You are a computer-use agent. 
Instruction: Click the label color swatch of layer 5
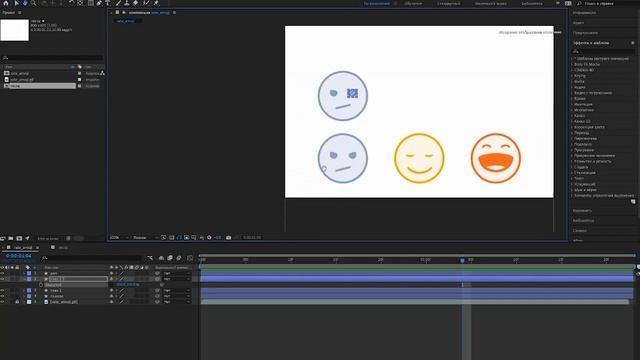pos(29,302)
